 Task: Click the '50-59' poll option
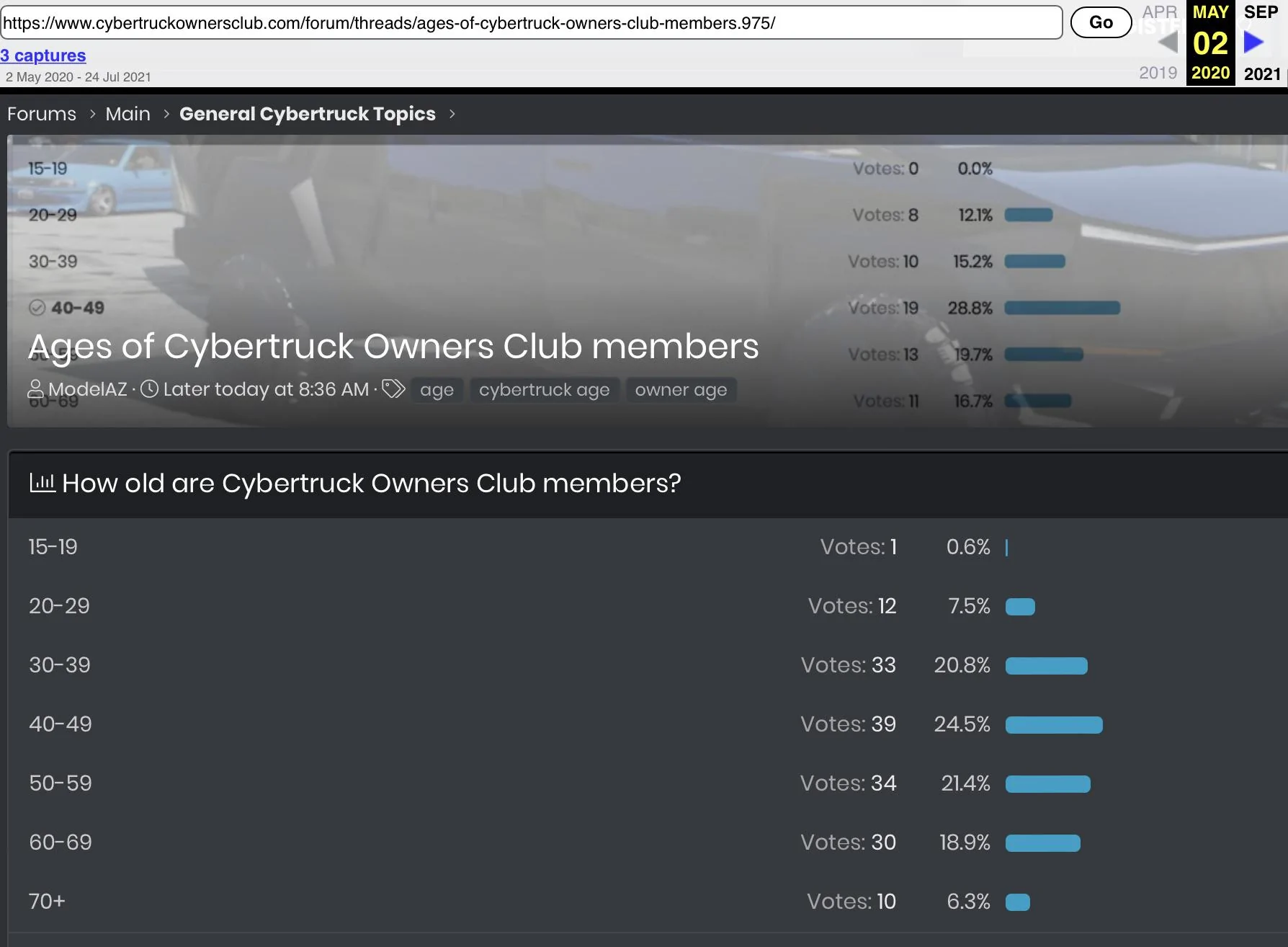pos(61,783)
